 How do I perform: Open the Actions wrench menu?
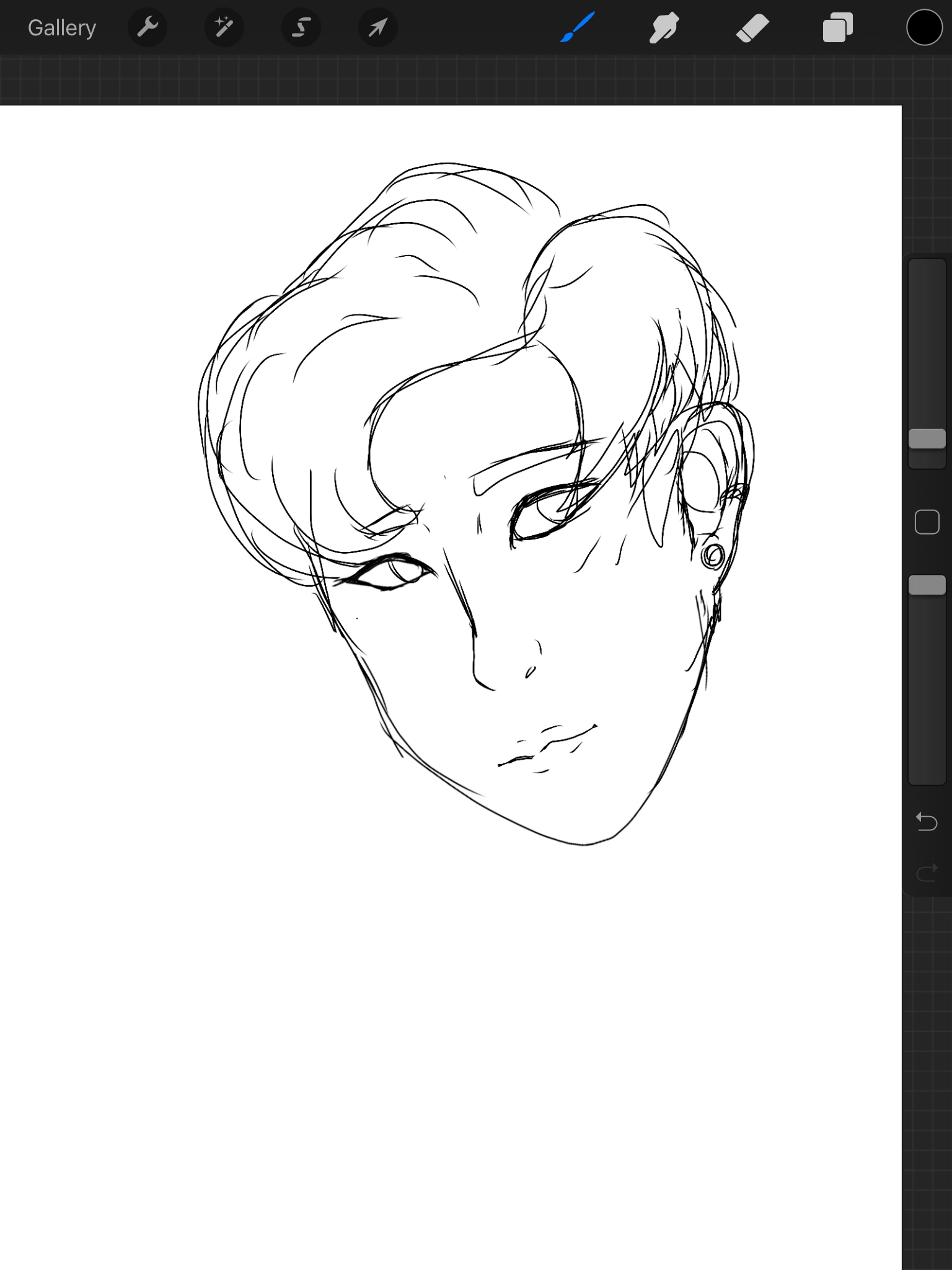coord(148,28)
